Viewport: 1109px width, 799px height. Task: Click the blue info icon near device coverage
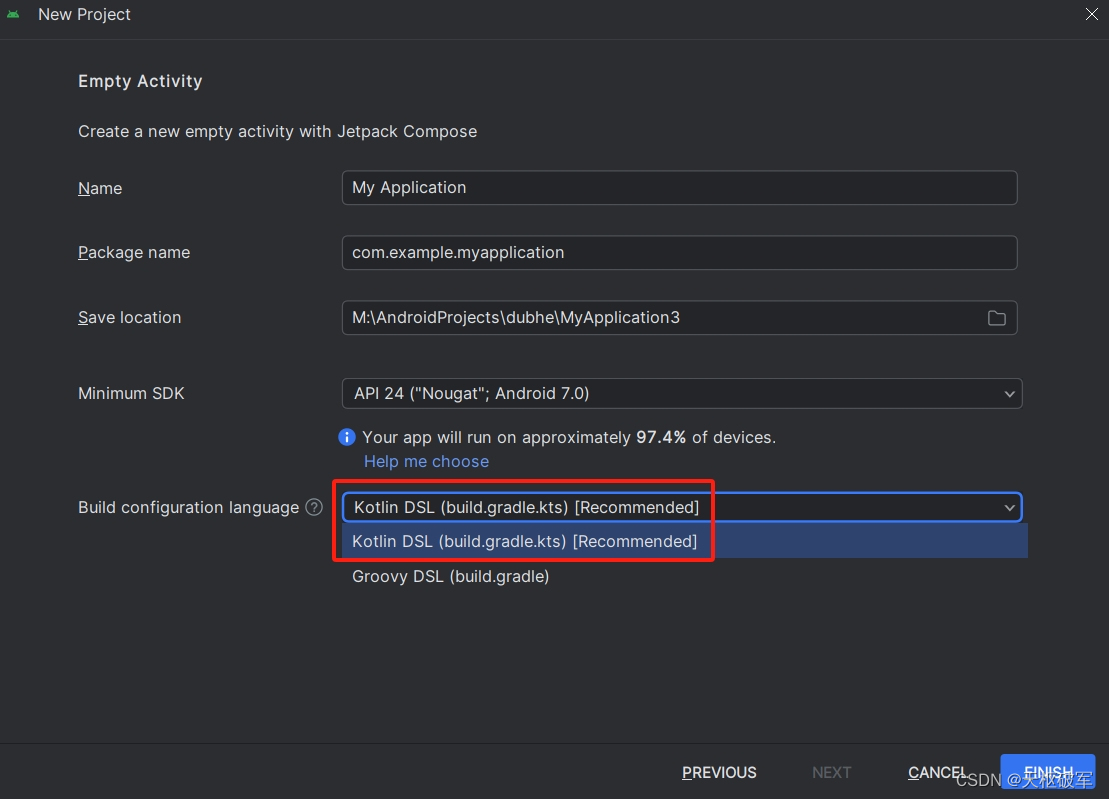pos(346,437)
